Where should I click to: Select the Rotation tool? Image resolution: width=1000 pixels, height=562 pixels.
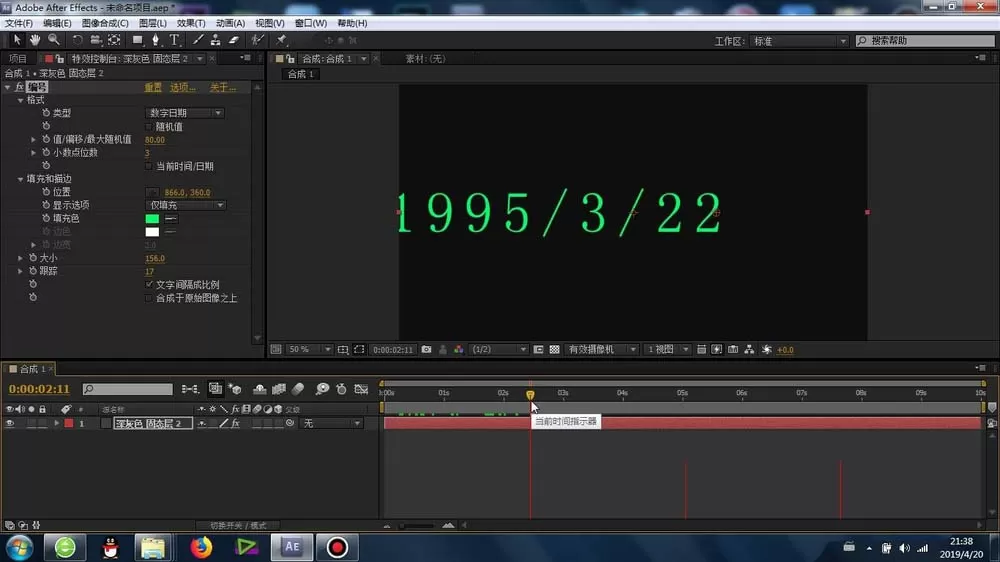coord(77,40)
